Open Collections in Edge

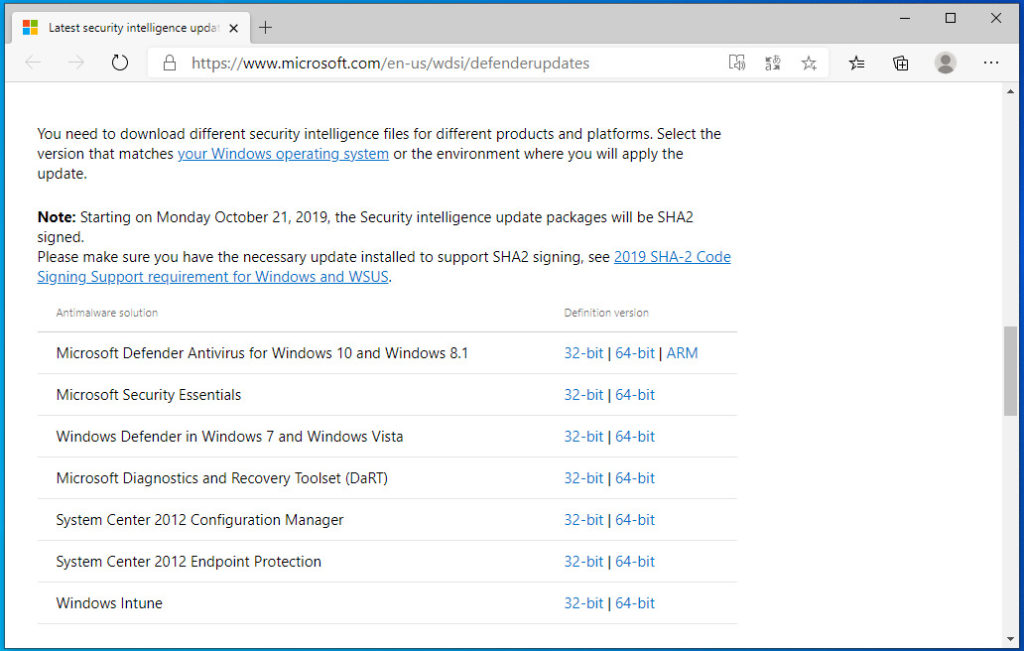(x=900, y=62)
